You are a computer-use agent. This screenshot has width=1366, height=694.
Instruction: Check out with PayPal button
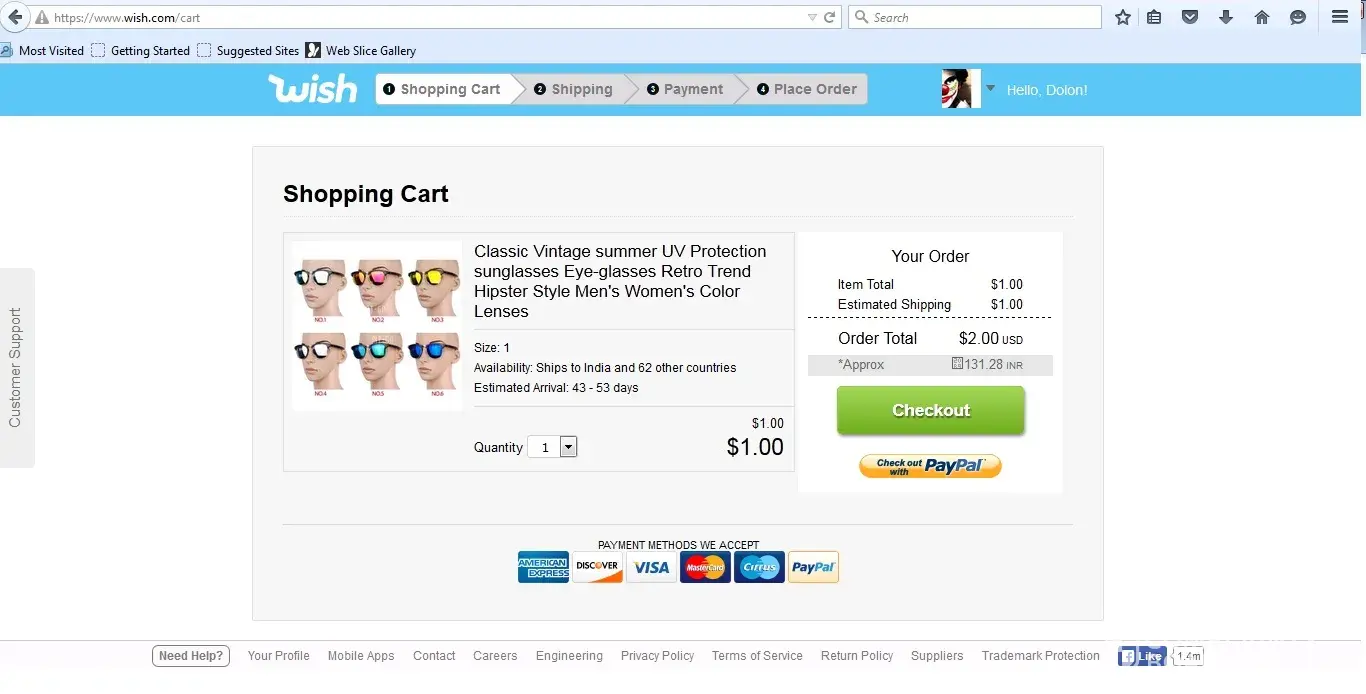coord(930,466)
